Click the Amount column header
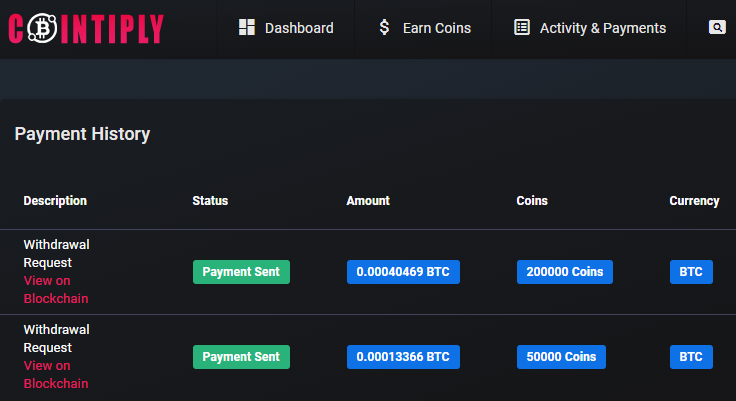The image size is (736, 401). tap(368, 200)
